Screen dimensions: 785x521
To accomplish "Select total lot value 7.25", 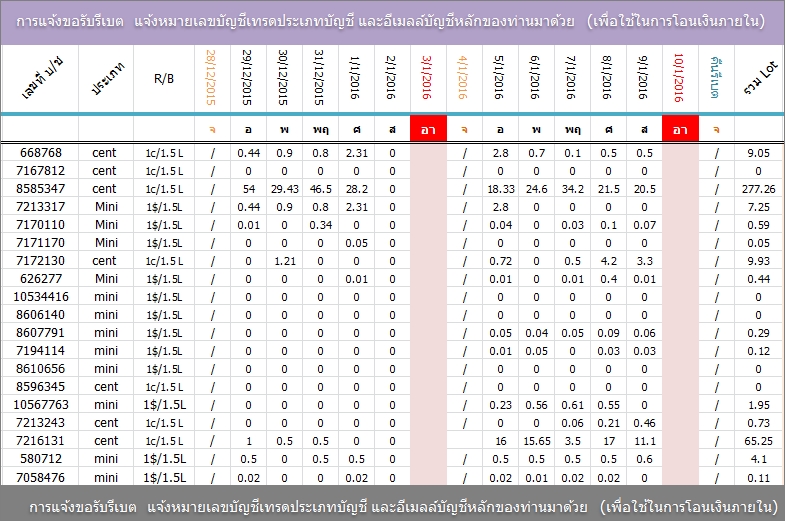I will point(758,207).
